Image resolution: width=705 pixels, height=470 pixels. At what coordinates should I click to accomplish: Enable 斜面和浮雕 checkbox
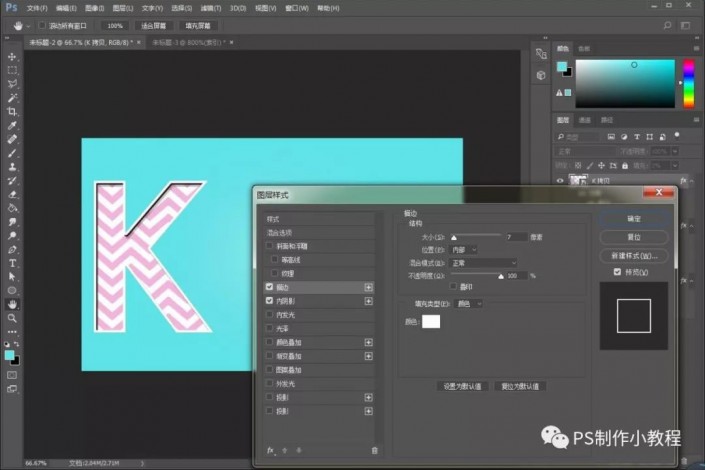269,246
